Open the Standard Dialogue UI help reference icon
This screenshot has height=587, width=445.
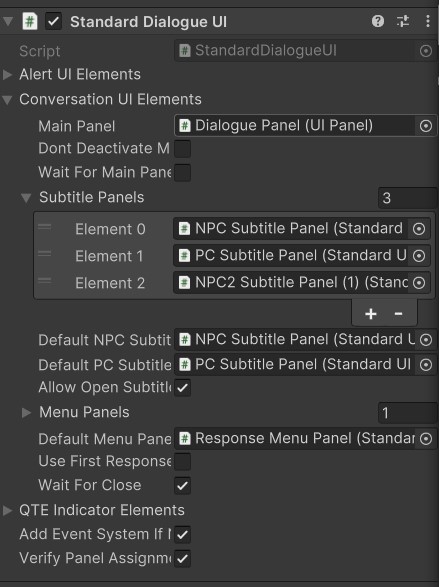click(x=378, y=21)
